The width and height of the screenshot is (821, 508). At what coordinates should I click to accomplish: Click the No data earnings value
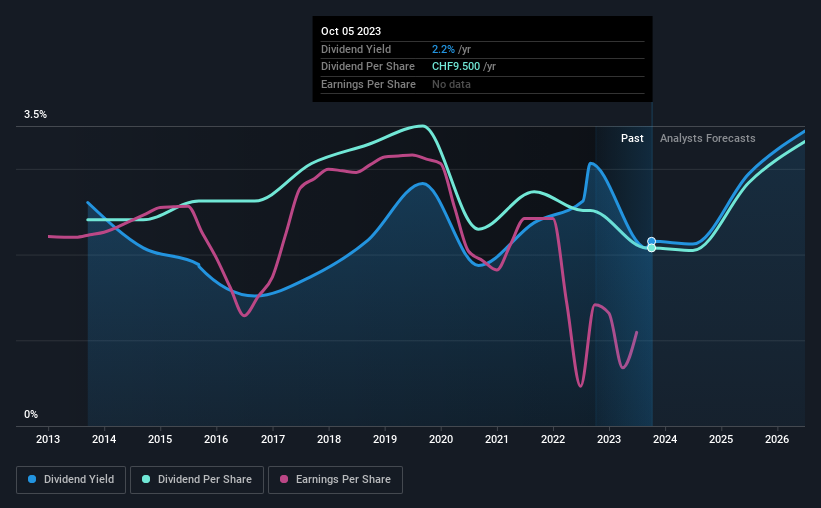451,84
